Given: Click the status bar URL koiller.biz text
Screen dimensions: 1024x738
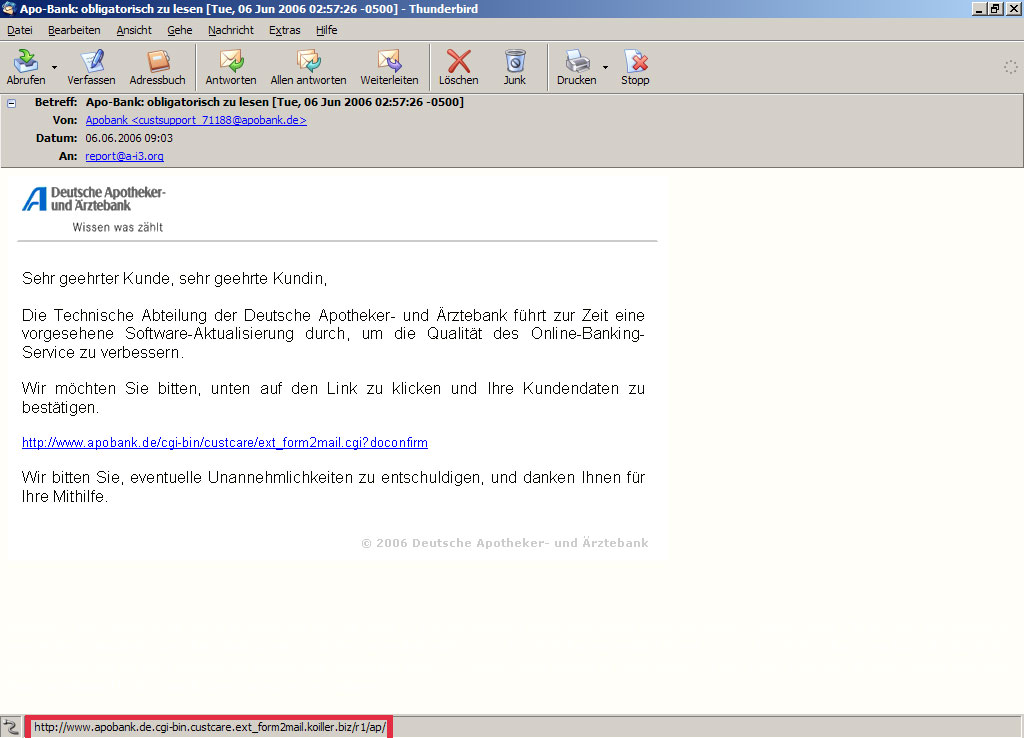Looking at the screenshot, I should [210, 727].
